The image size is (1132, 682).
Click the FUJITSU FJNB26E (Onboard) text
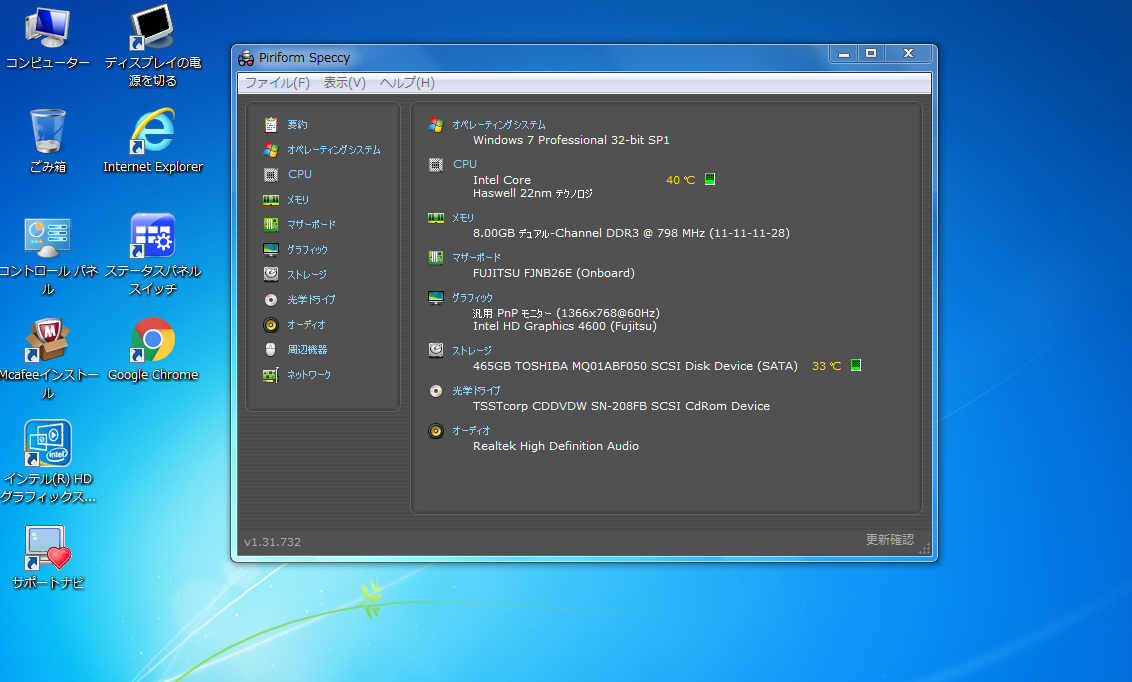pos(554,273)
